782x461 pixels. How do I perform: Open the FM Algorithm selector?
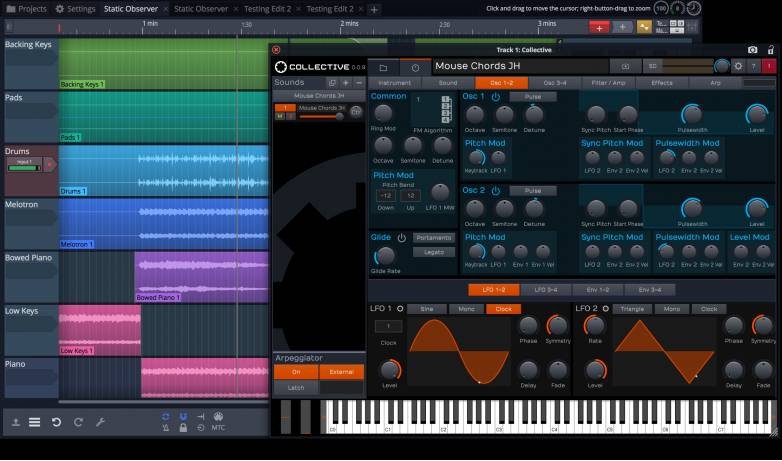click(432, 109)
